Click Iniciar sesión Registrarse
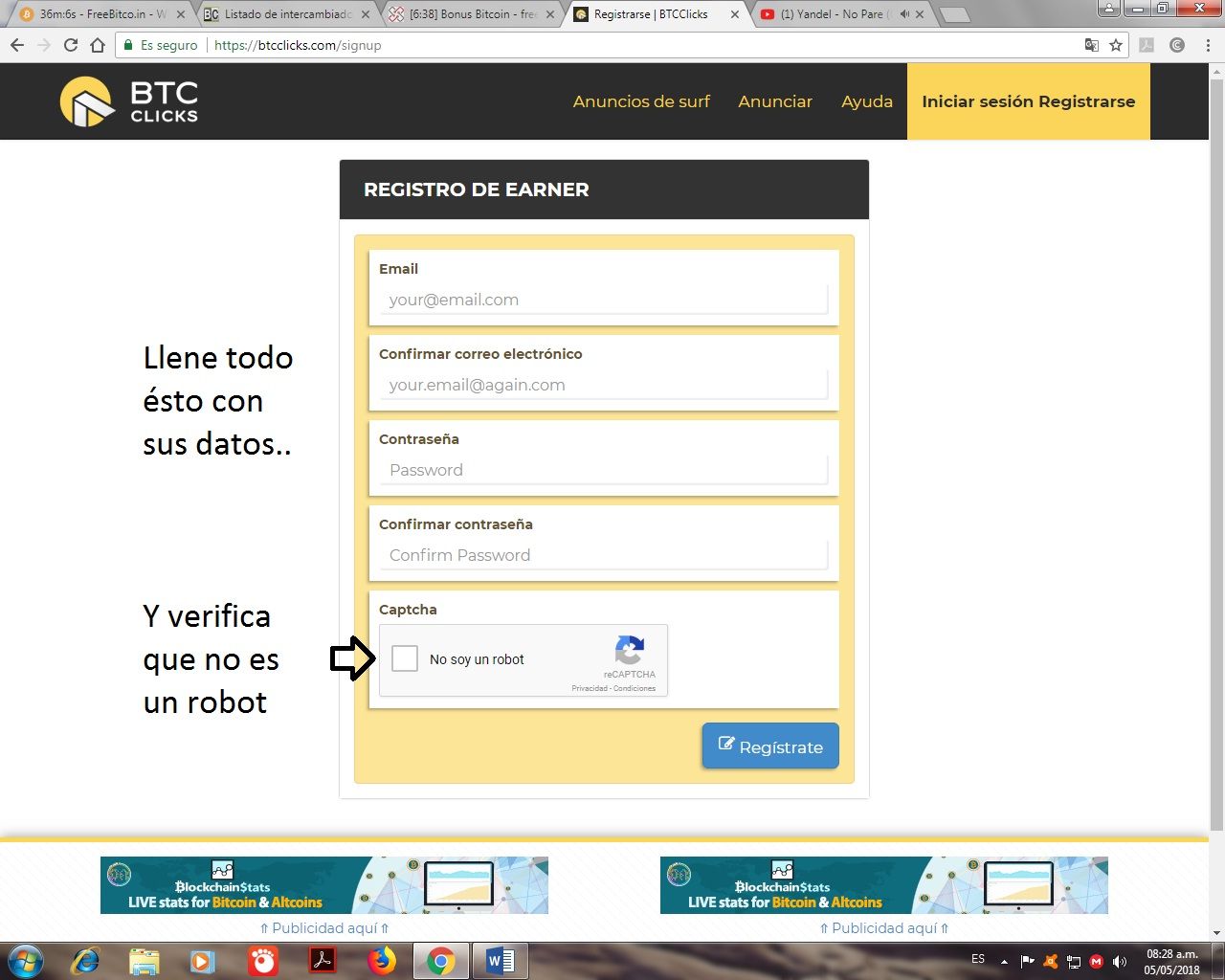 click(1029, 101)
